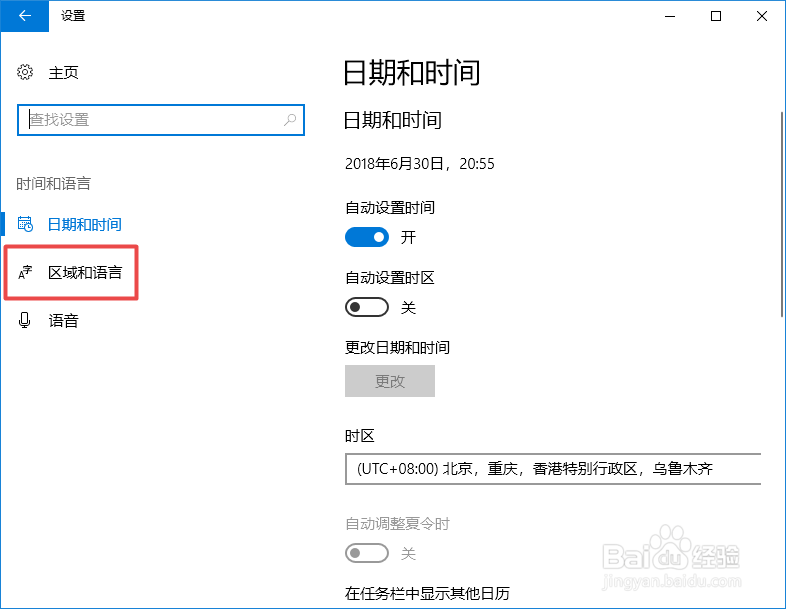Click the 更改 date and time button
Viewport: 786px width, 609px height.
coord(389,381)
